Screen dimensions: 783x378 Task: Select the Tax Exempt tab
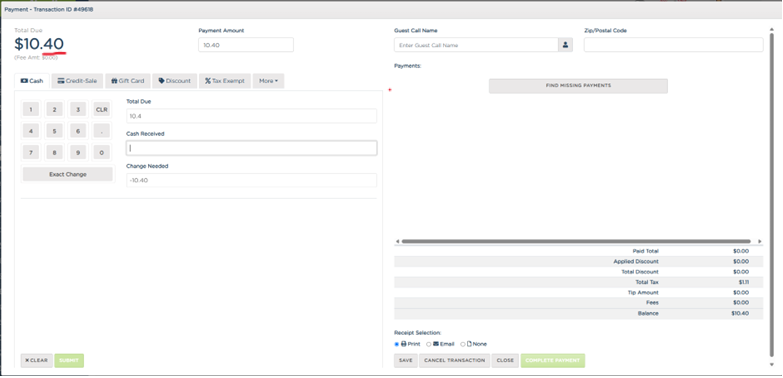coord(225,81)
